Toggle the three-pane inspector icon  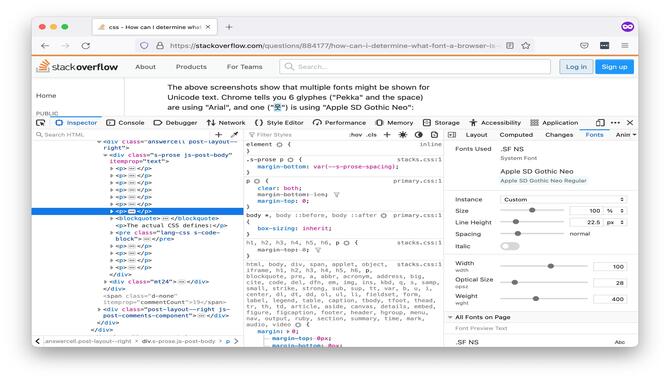click(x=452, y=135)
